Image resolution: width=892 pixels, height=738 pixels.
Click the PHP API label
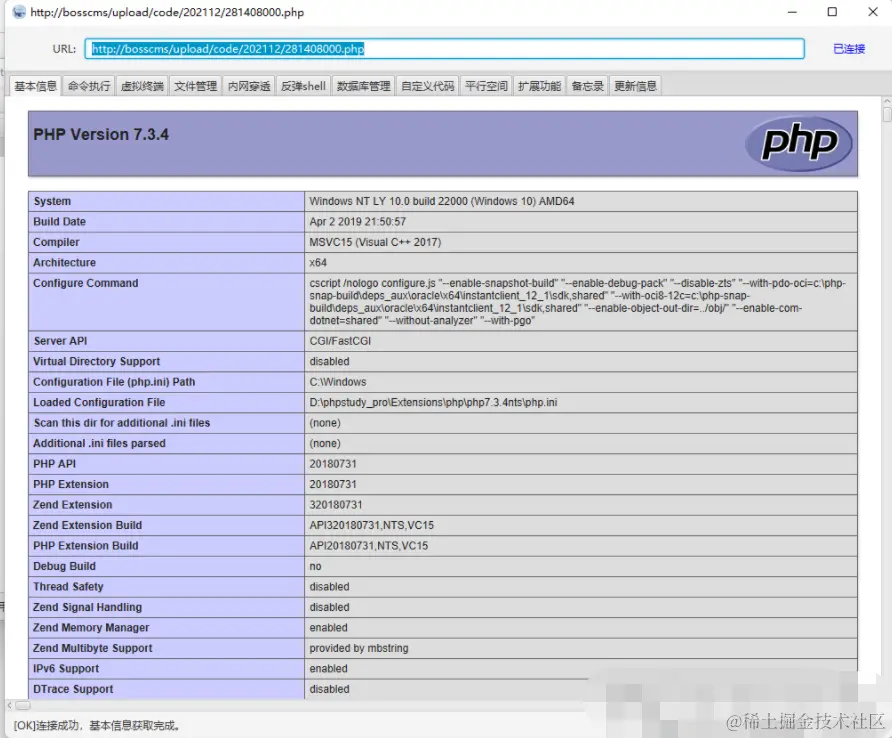coord(54,464)
